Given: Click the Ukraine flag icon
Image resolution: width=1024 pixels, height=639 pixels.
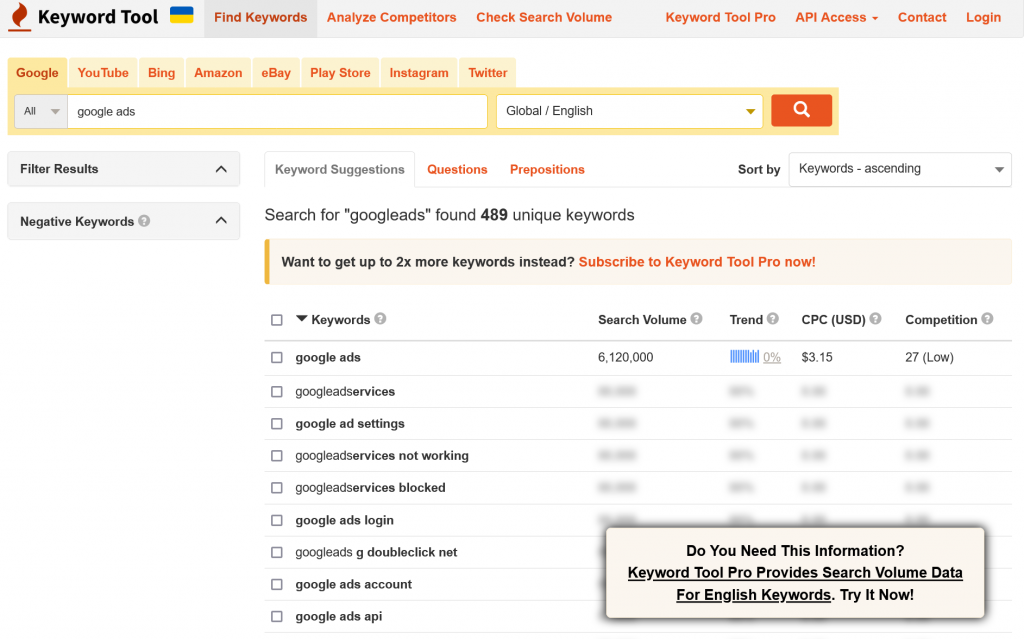Looking at the screenshot, I should click(182, 15).
